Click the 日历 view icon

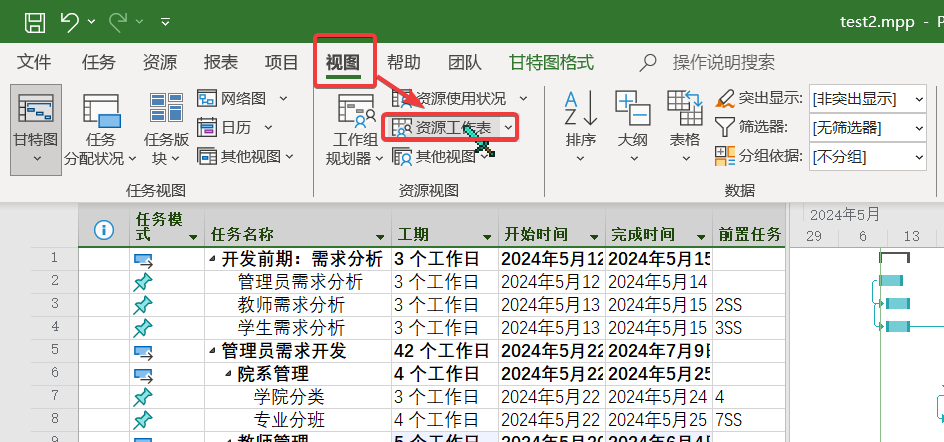click(x=206, y=128)
